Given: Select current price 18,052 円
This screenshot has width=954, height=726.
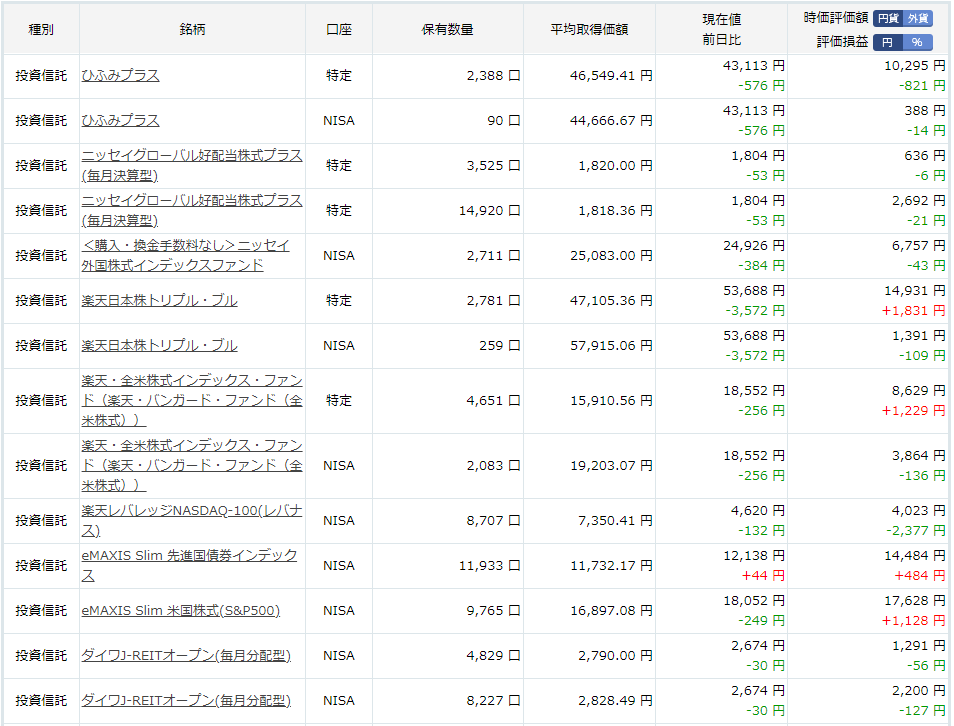Looking at the screenshot, I should click(754, 601).
